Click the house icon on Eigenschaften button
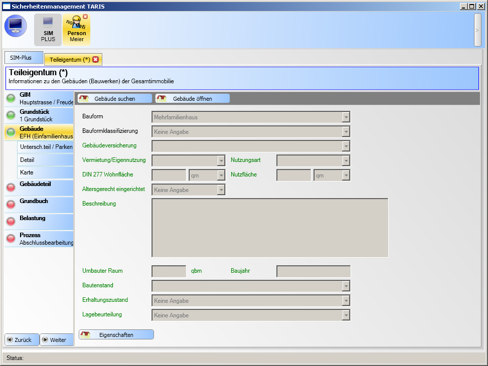 pos(85,334)
